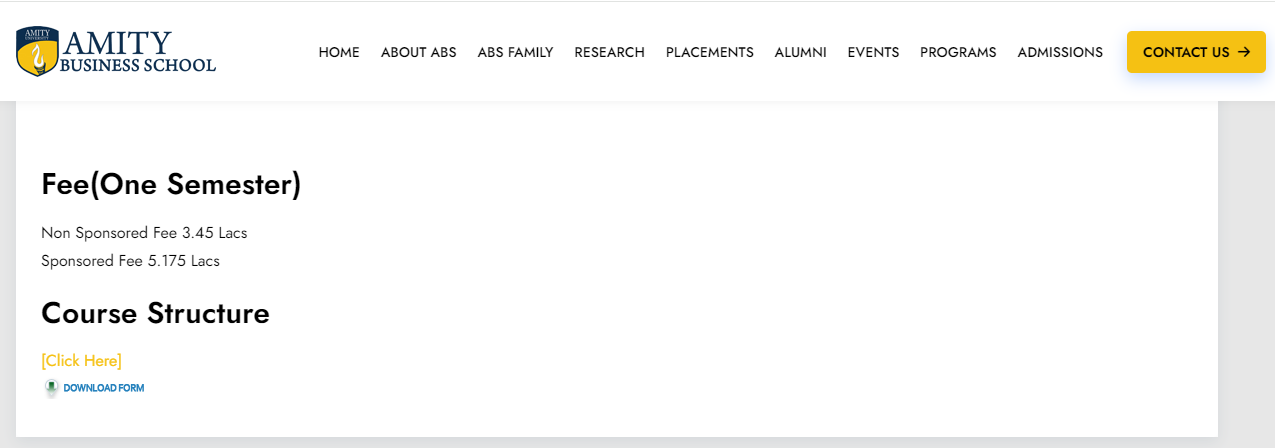Open the RESEARCH section
The image size is (1275, 448).
(x=609, y=52)
